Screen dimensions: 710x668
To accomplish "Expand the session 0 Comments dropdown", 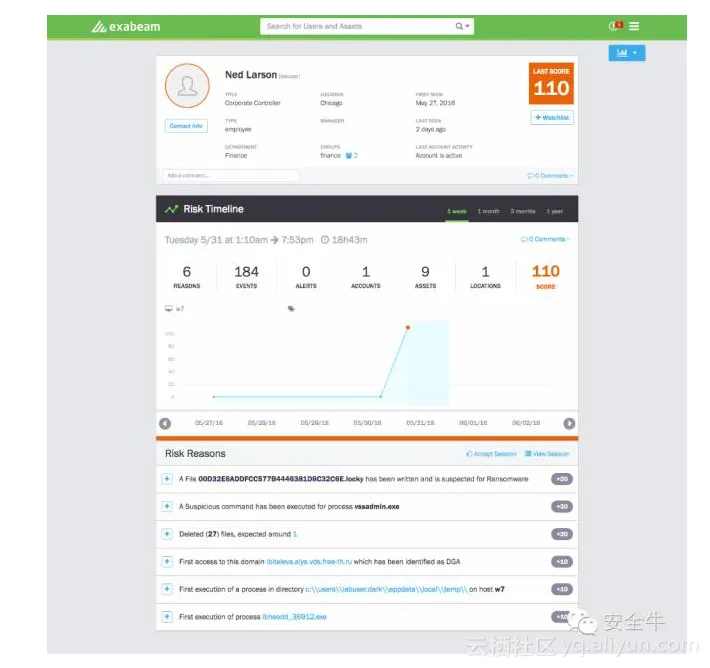I will tap(545, 239).
